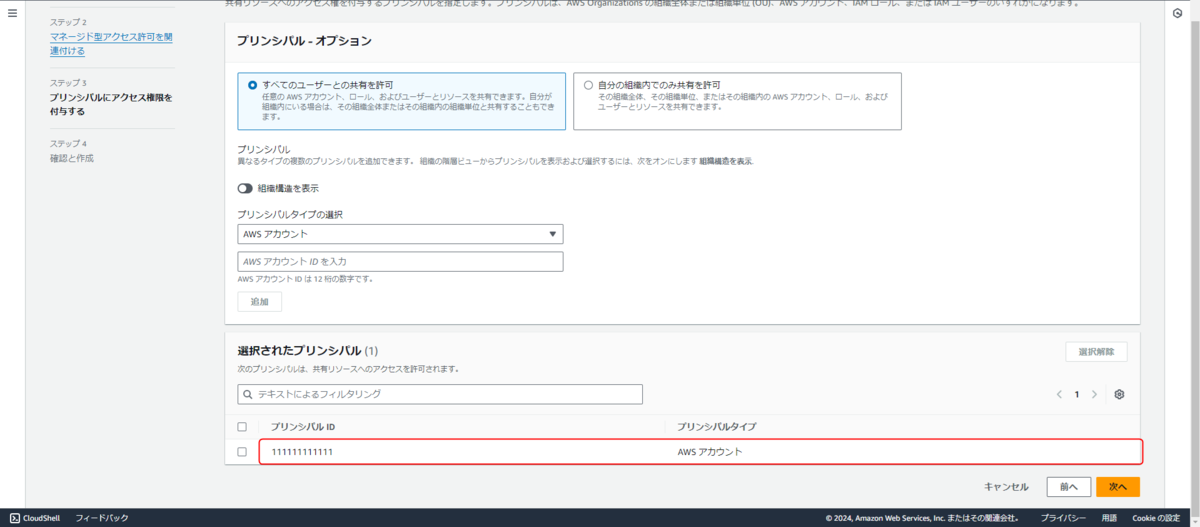The image size is (1200, 527).
Task: Open the hamburger navigation menu
Action: (12, 14)
